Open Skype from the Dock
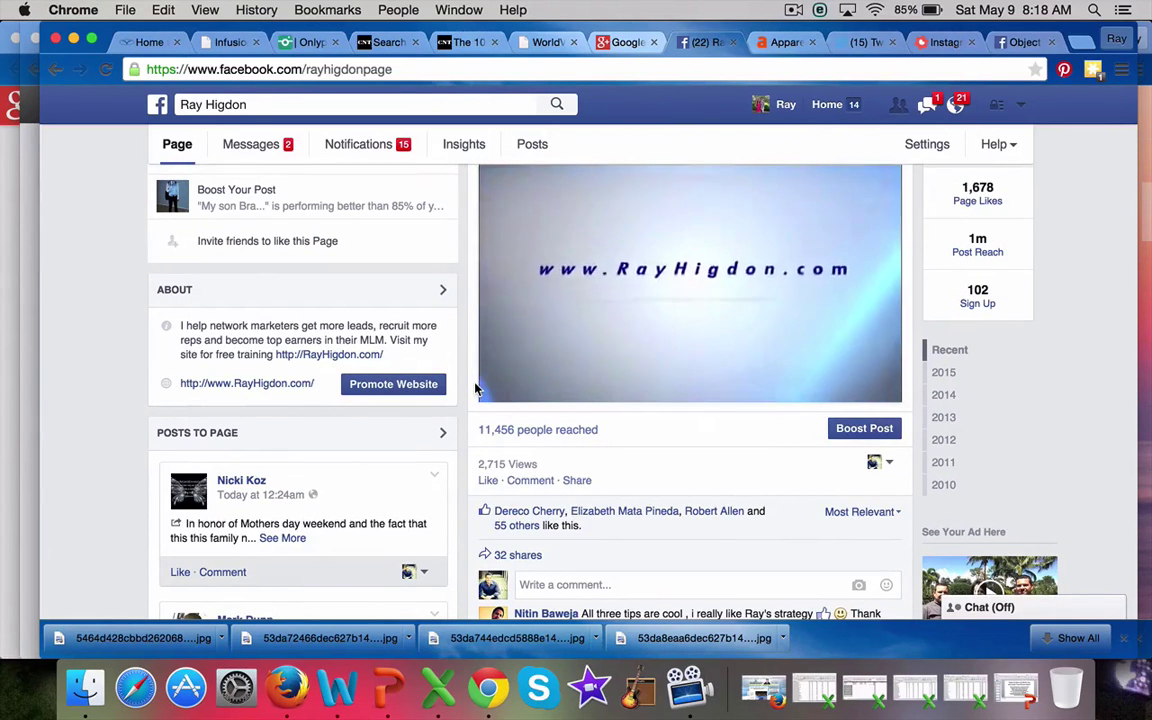This screenshot has width=1152, height=720. click(x=539, y=688)
